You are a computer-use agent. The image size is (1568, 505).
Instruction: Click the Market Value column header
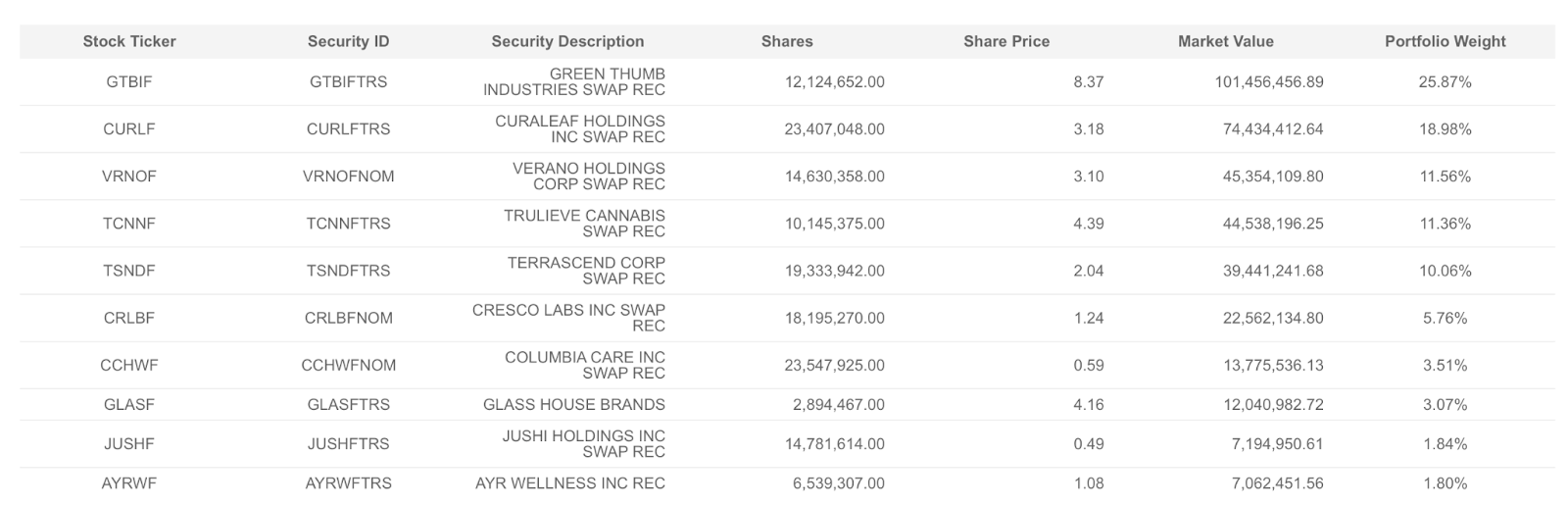click(x=1225, y=41)
